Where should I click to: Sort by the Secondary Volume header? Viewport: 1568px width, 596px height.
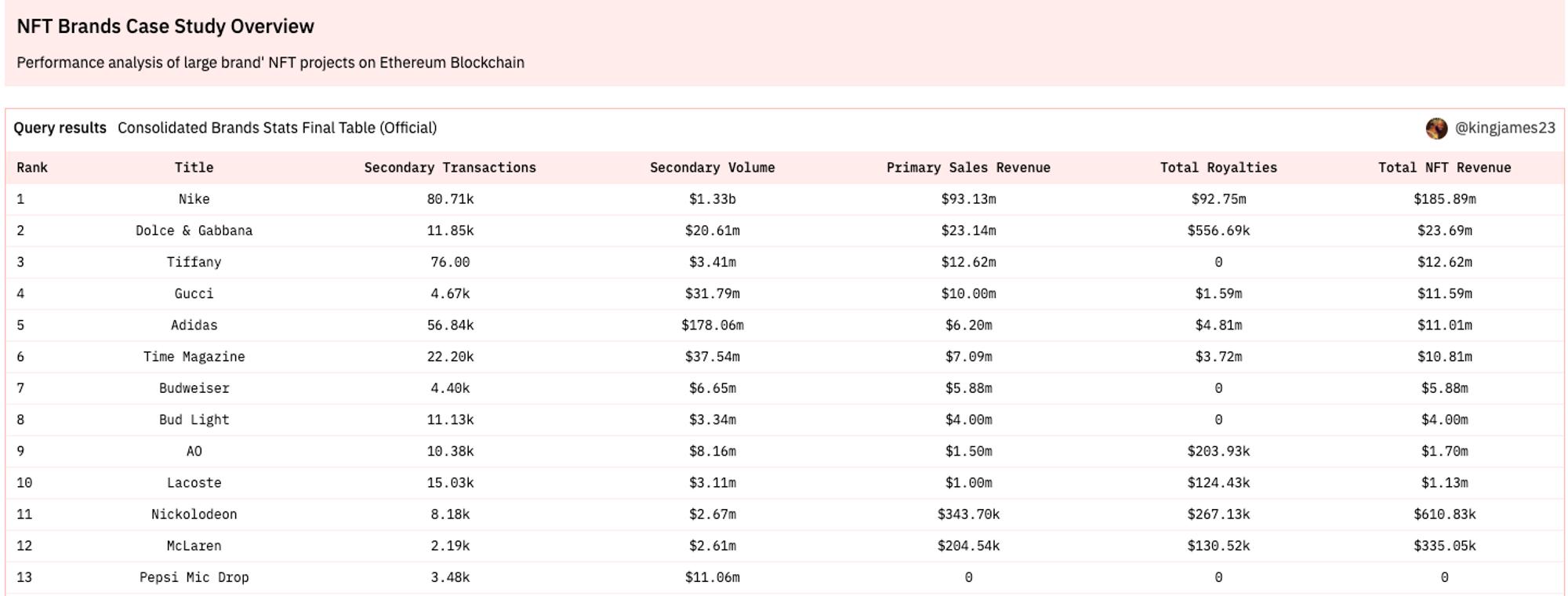tap(712, 168)
